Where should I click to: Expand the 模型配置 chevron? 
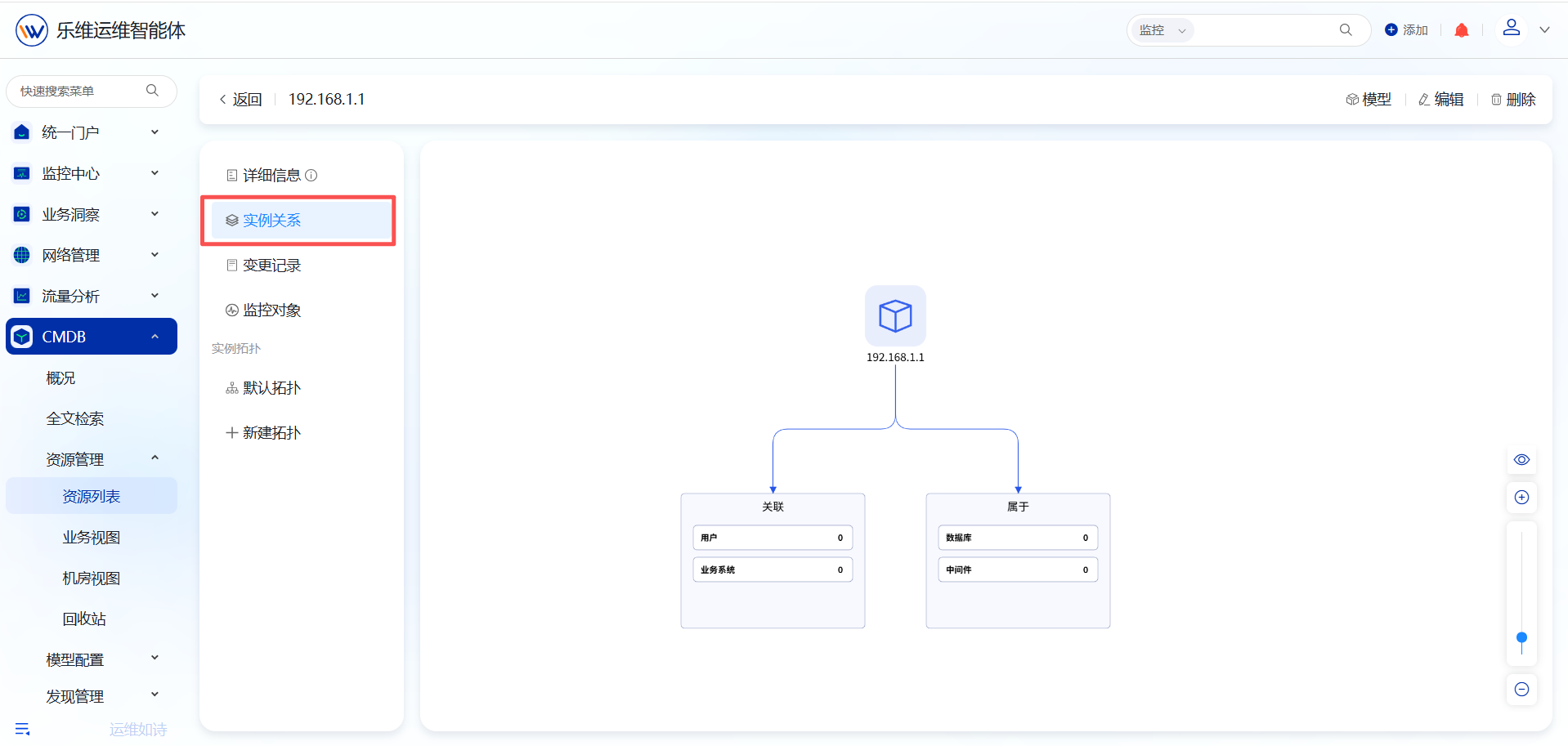coord(155,659)
